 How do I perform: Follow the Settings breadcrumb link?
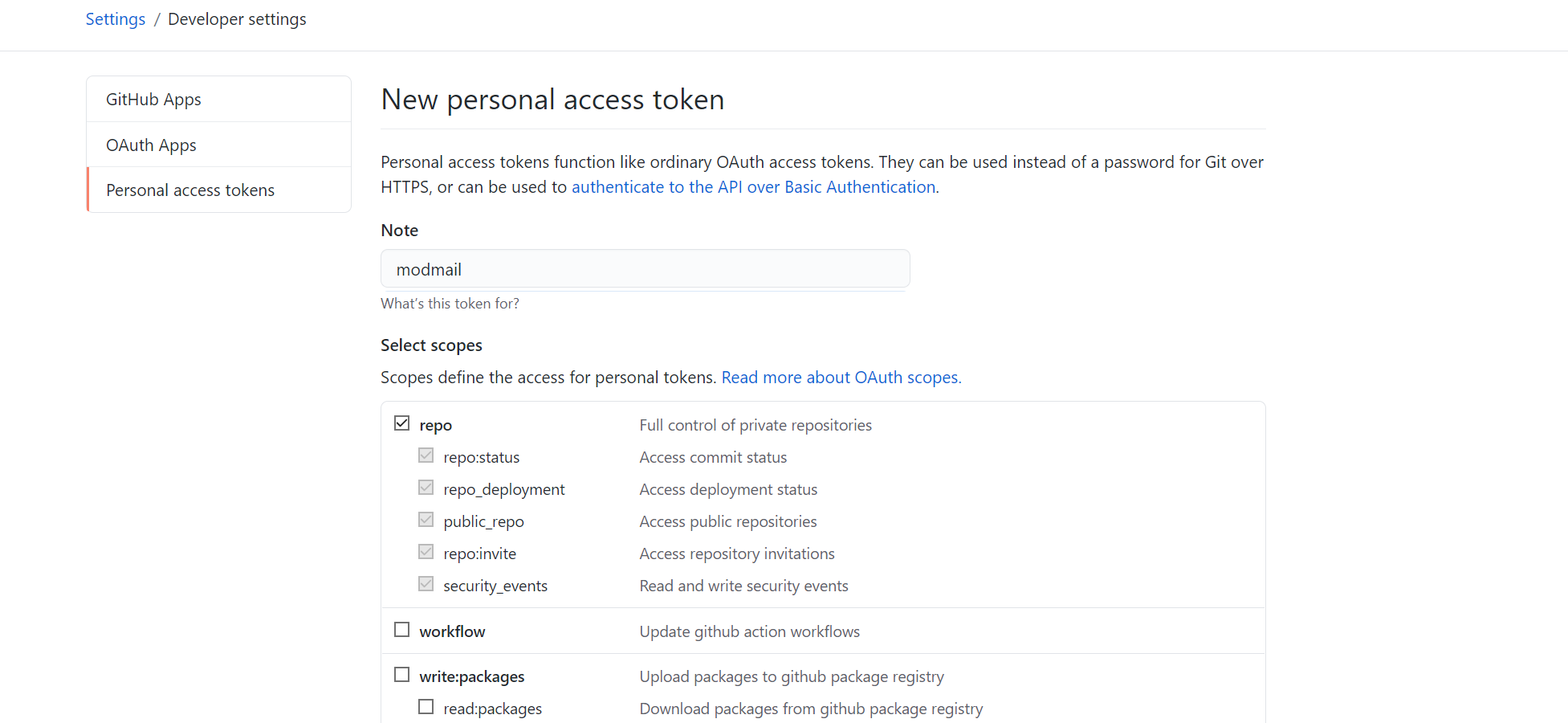pyautogui.click(x=116, y=19)
